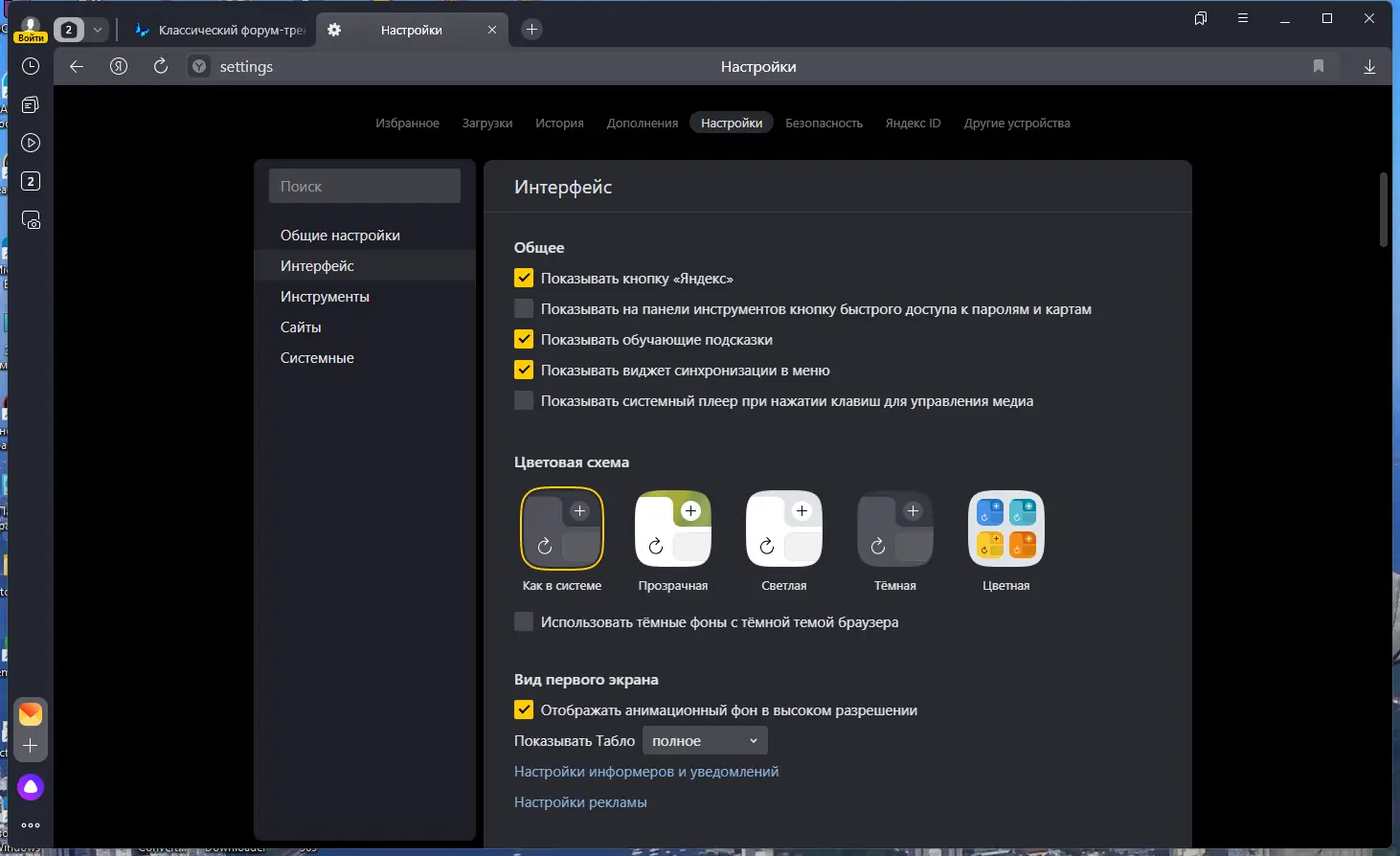Open the Показывать Табло dropdown set to полное
Viewport: 1400px width, 856px height.
705,740
